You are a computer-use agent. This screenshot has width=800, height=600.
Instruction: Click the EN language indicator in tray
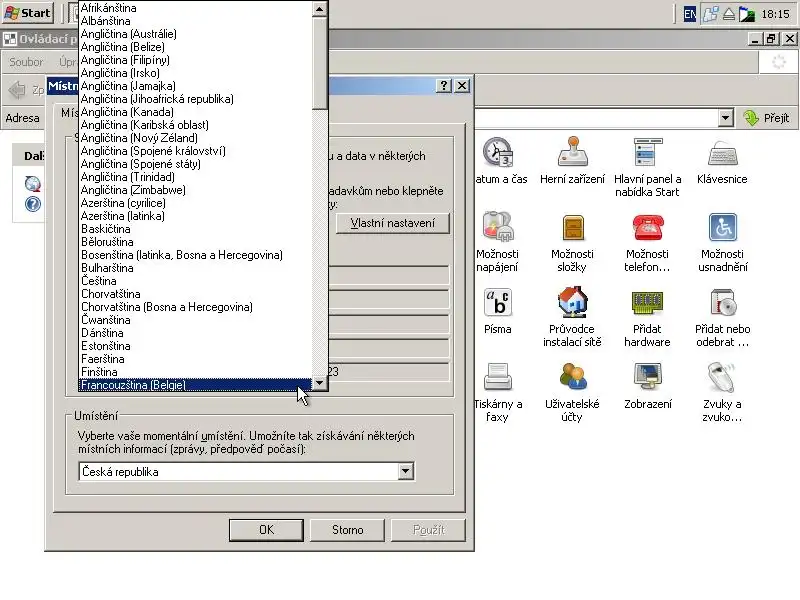tap(690, 14)
